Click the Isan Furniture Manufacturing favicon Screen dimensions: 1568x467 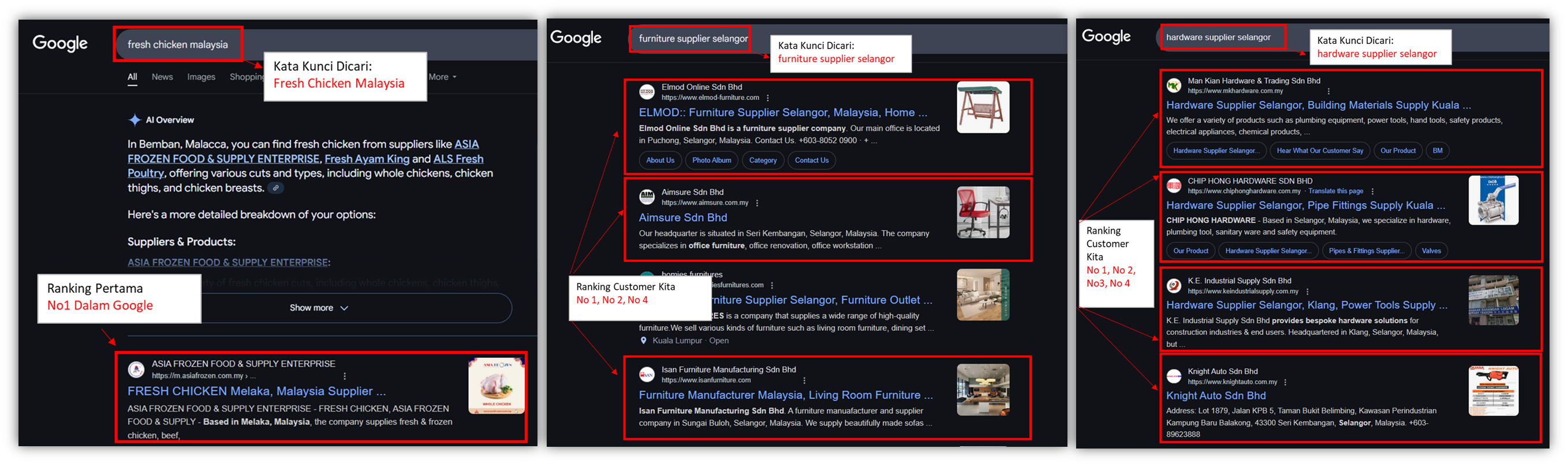647,375
